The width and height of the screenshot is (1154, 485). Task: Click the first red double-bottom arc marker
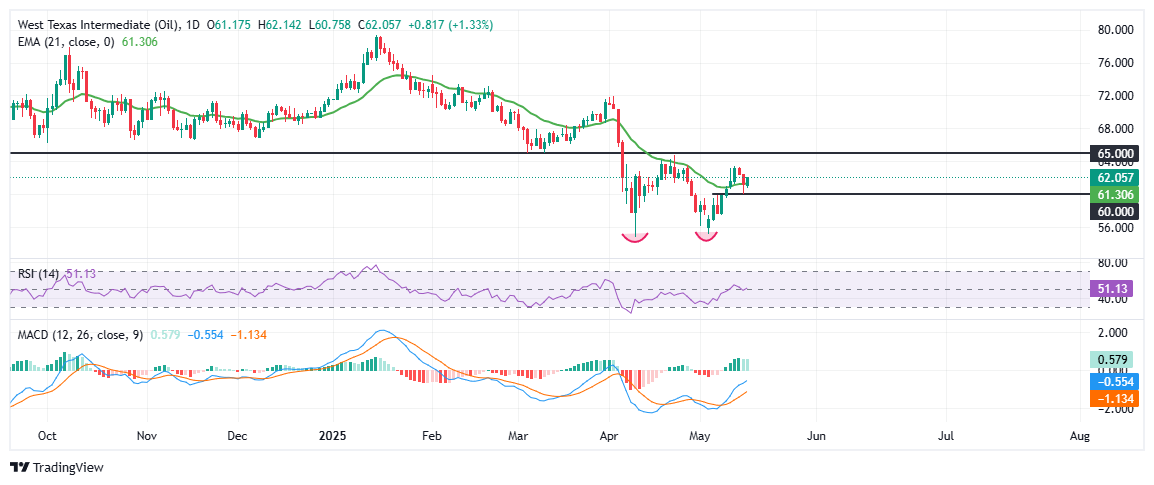click(x=634, y=238)
